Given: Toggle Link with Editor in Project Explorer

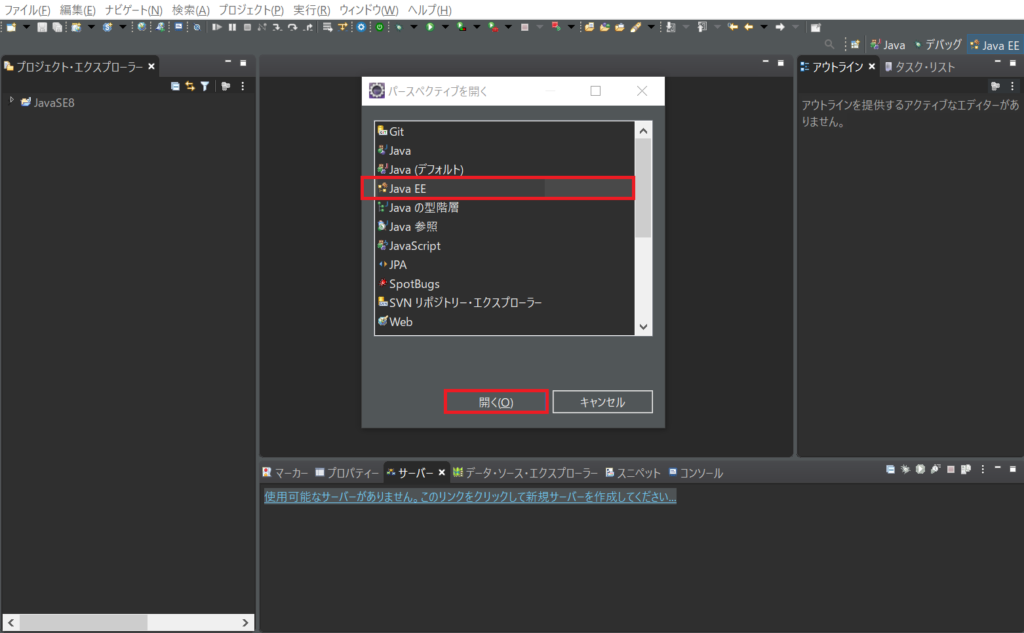Looking at the screenshot, I should click(x=189, y=87).
